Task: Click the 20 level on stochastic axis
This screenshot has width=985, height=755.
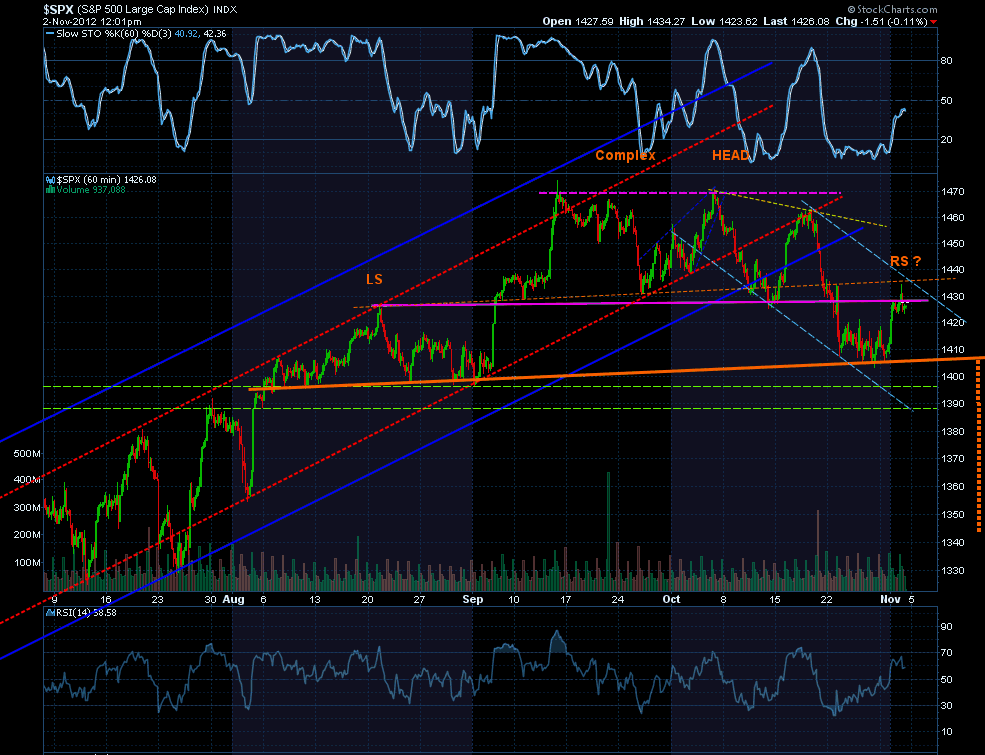Action: click(x=946, y=139)
